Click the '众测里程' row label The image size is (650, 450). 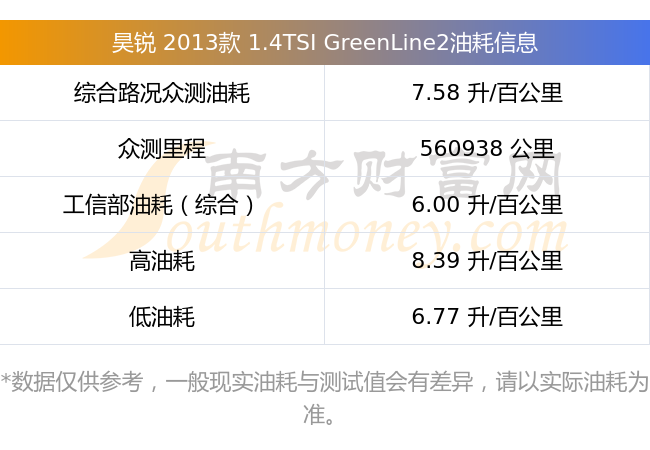pos(162,148)
